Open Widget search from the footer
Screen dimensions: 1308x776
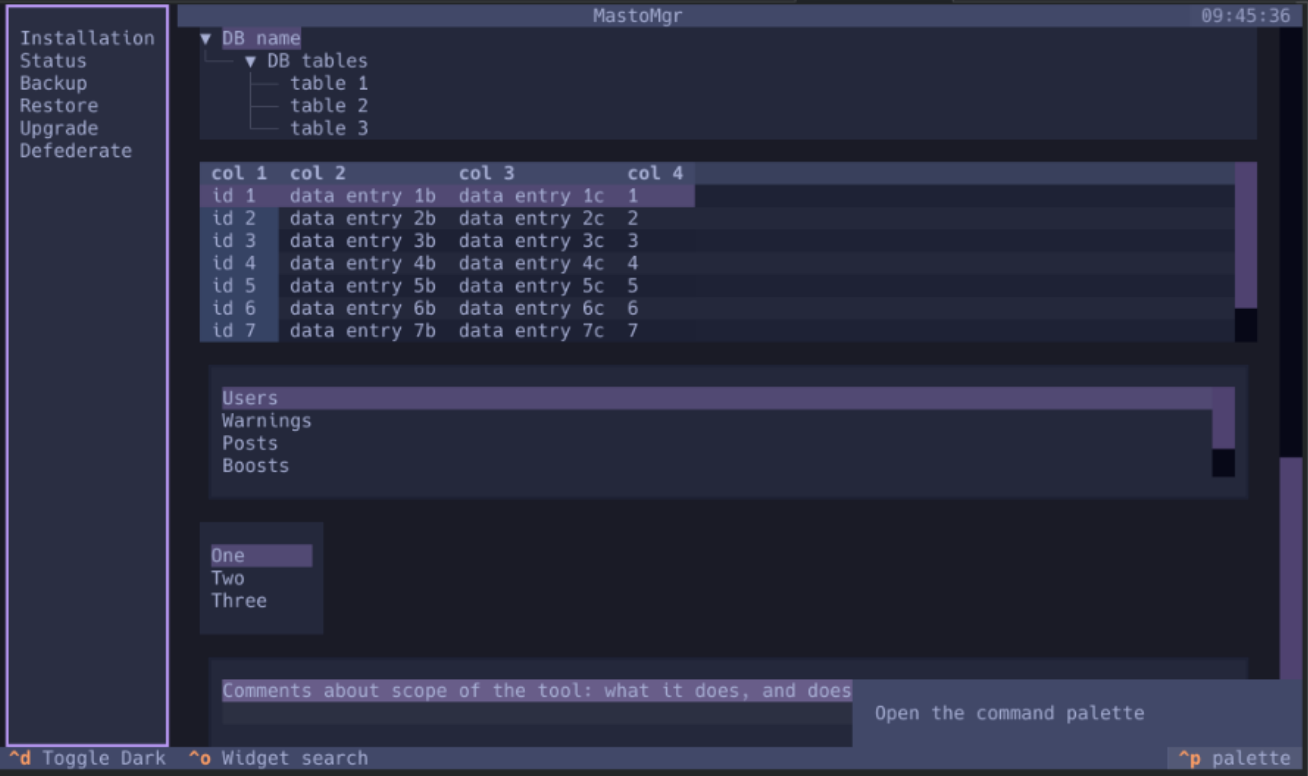(x=279, y=758)
